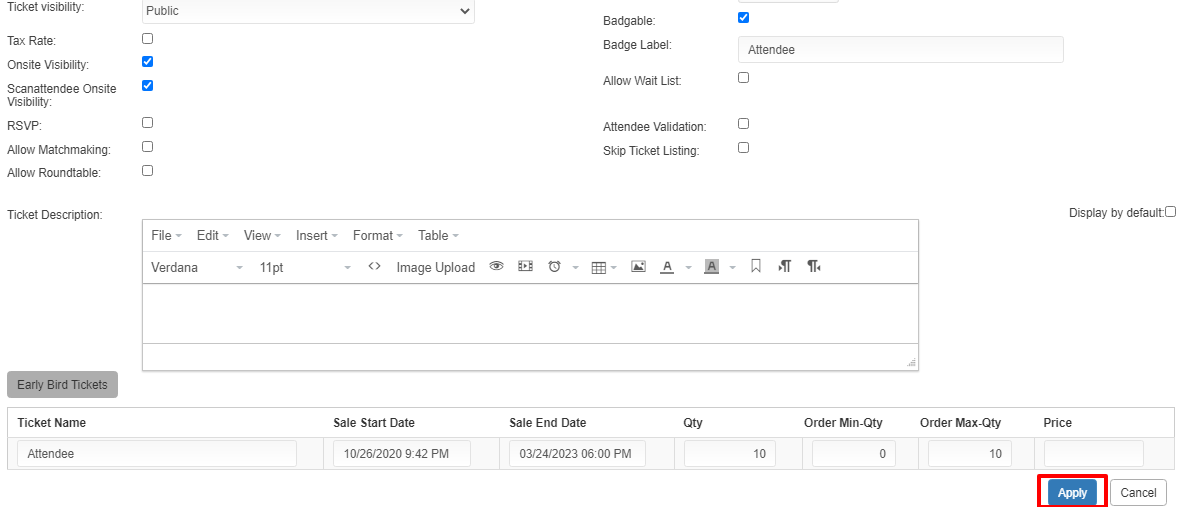Click the insert date/time clock icon
This screenshot has height=507, width=1182.
[x=554, y=267]
